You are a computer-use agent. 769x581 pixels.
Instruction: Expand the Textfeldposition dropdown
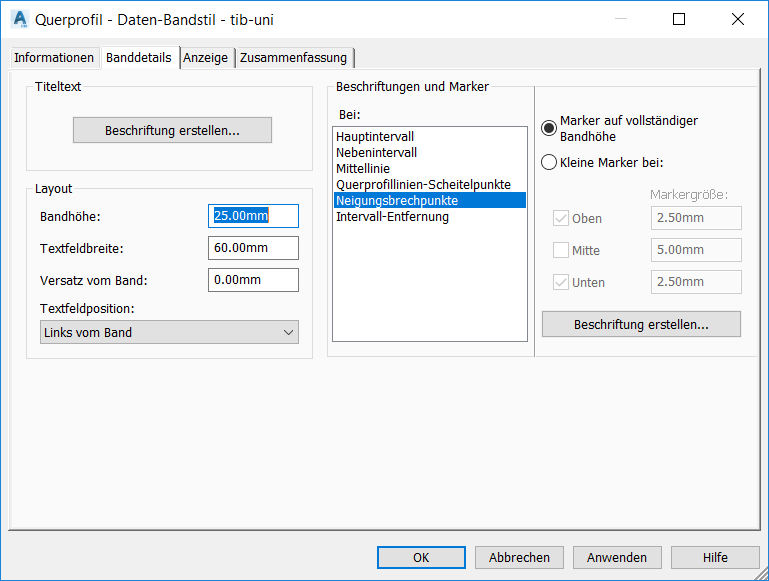tap(169, 332)
